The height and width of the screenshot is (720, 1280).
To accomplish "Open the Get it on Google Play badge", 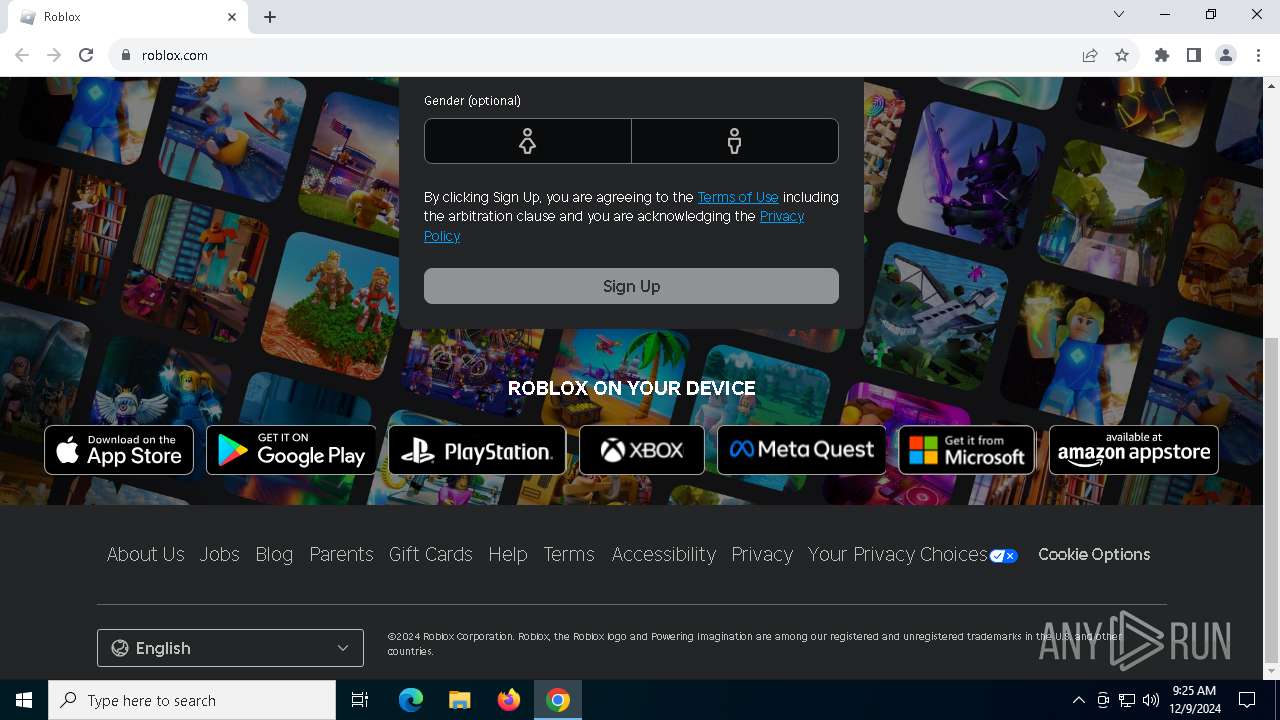I will tap(291, 450).
